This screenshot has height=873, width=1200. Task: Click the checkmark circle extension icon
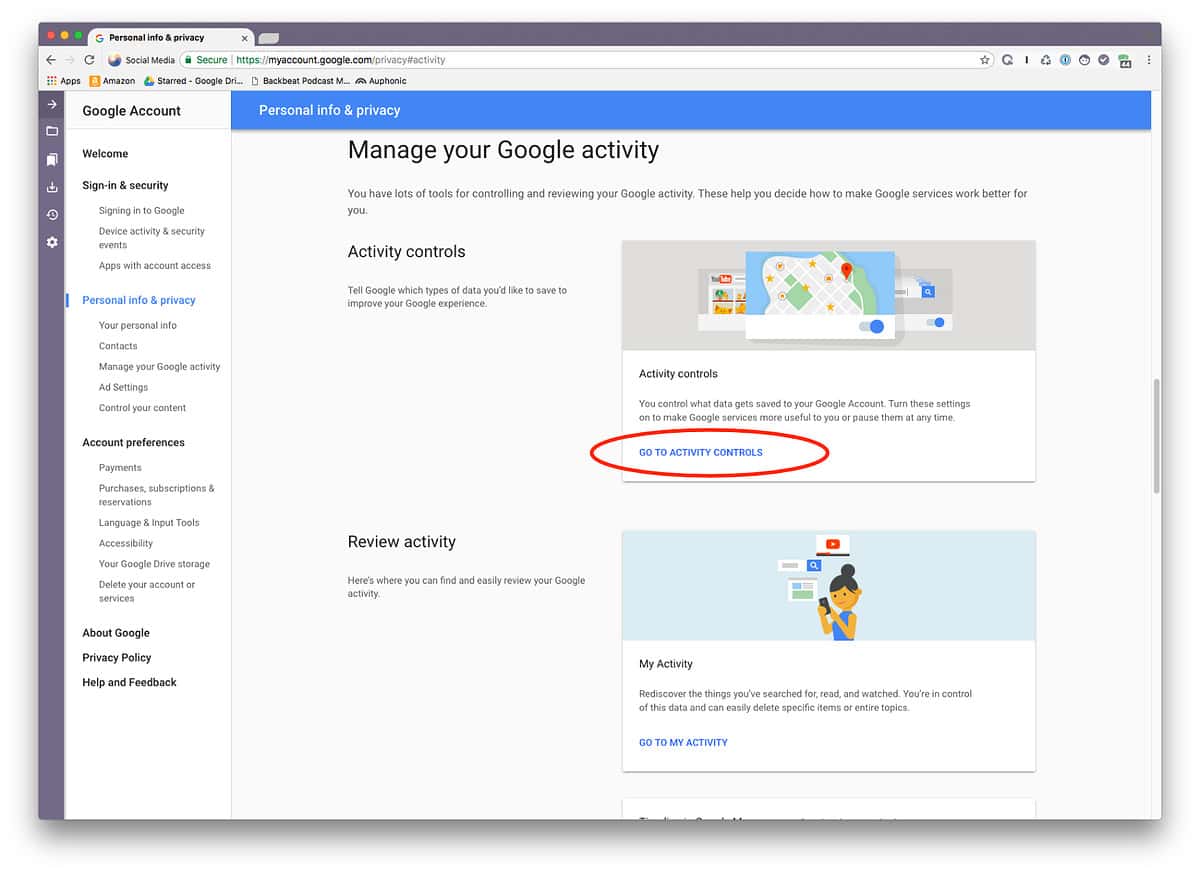(x=1104, y=60)
